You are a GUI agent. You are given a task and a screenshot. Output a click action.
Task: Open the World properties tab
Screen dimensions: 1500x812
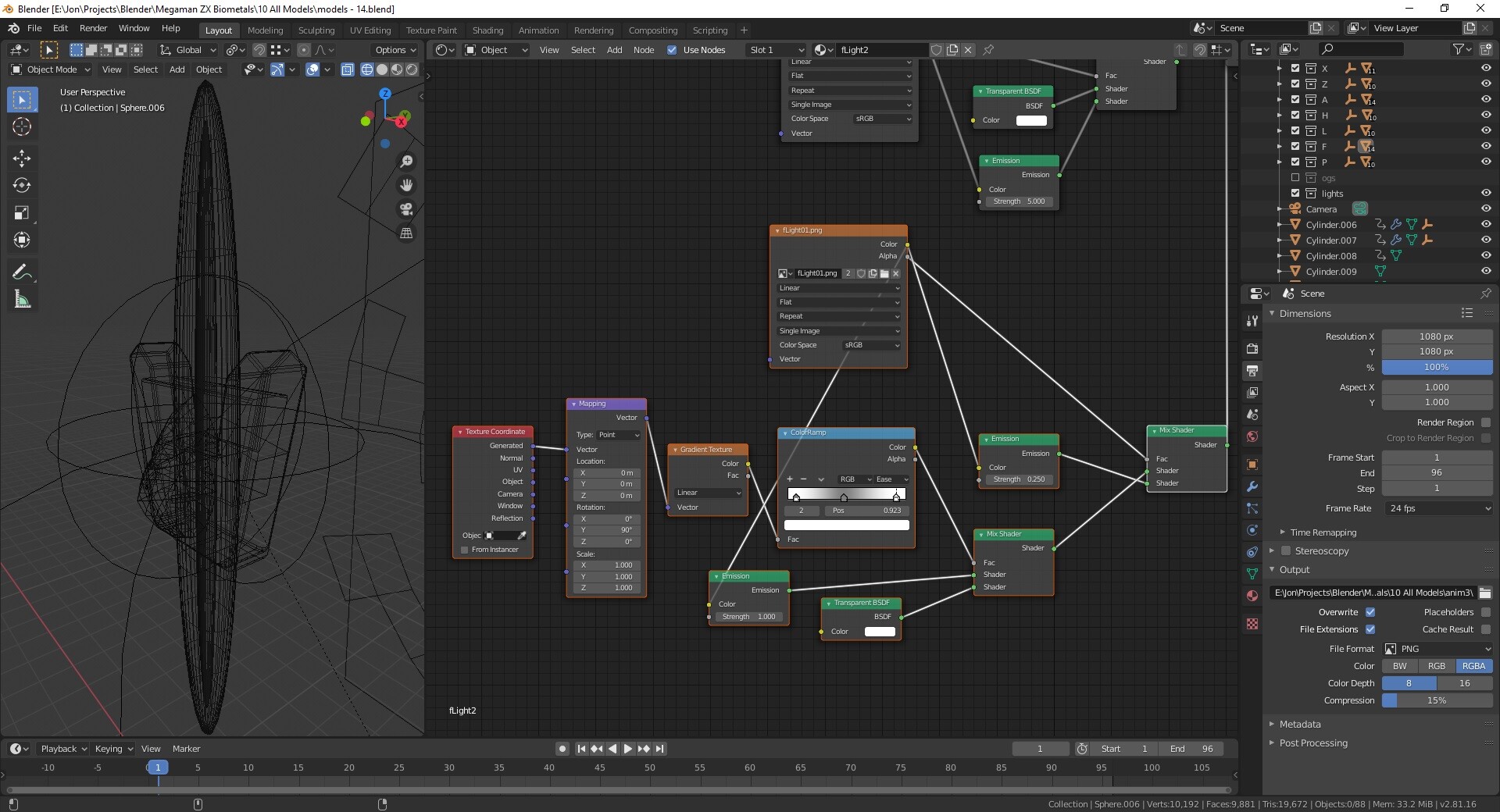pos(1252,436)
